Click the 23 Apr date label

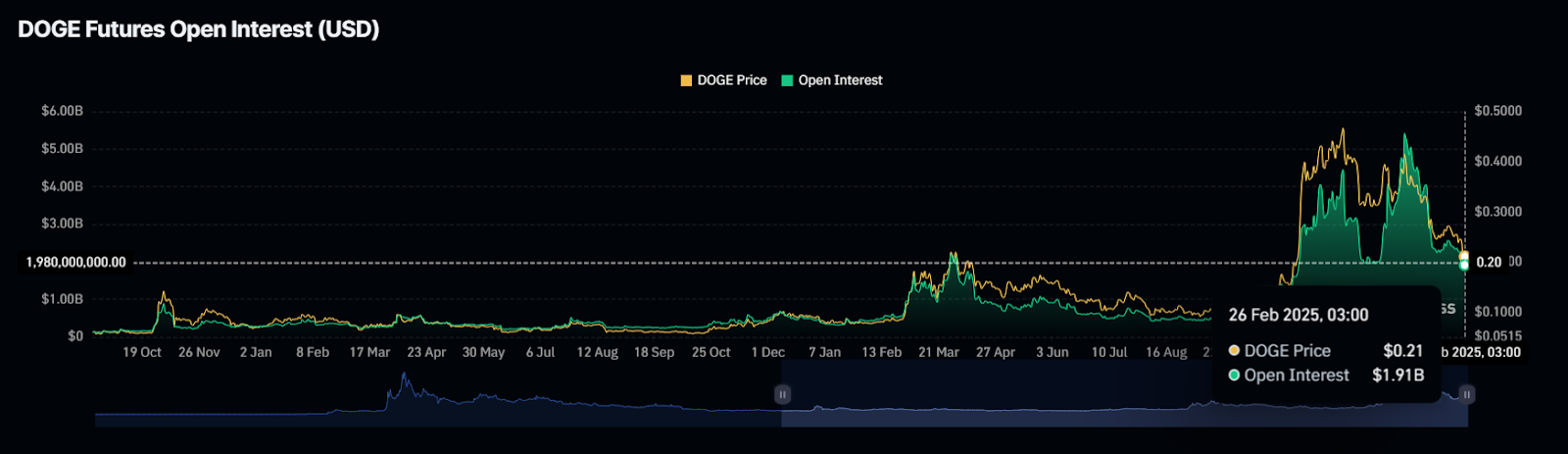(426, 352)
